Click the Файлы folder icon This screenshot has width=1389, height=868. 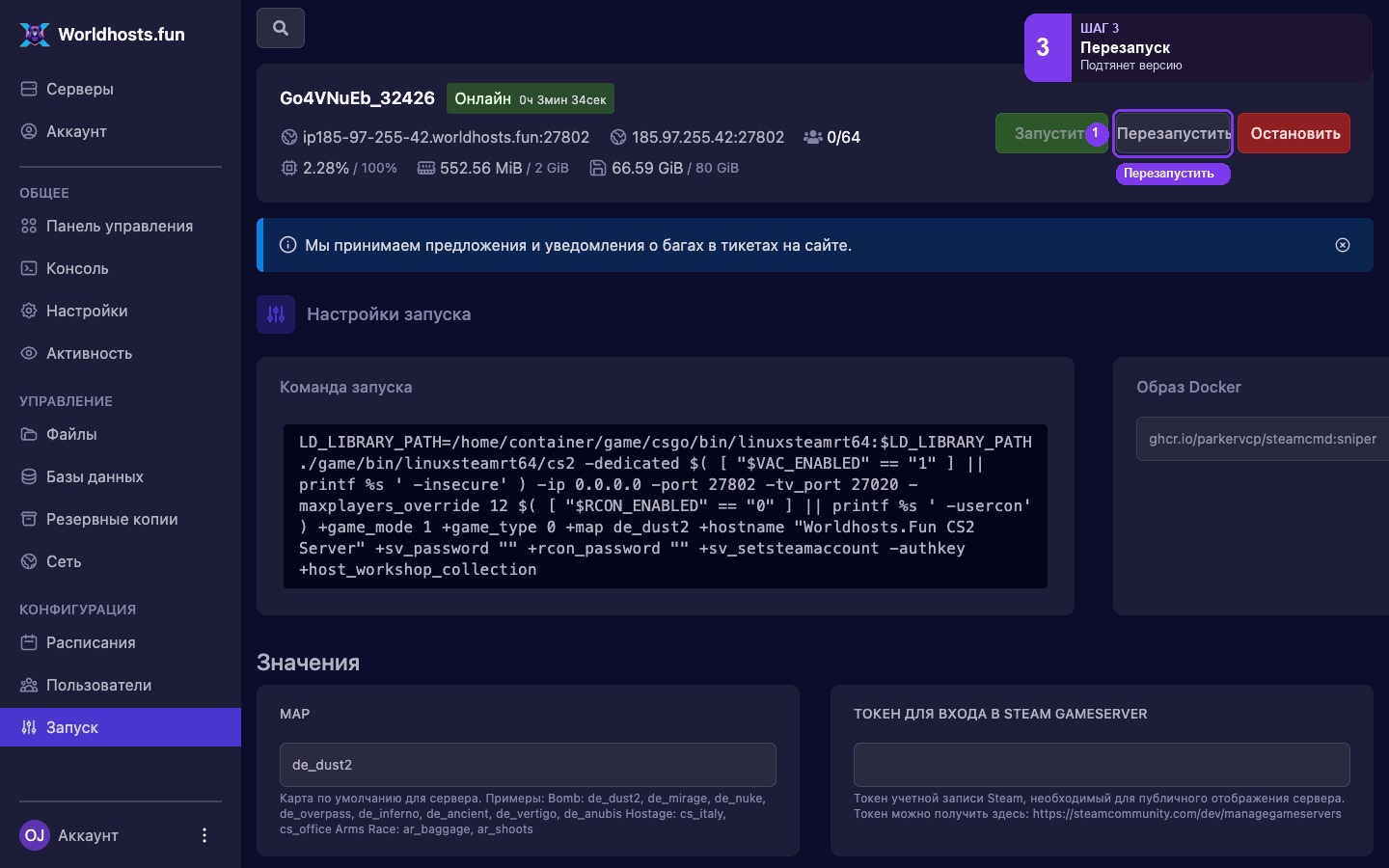coord(29,434)
